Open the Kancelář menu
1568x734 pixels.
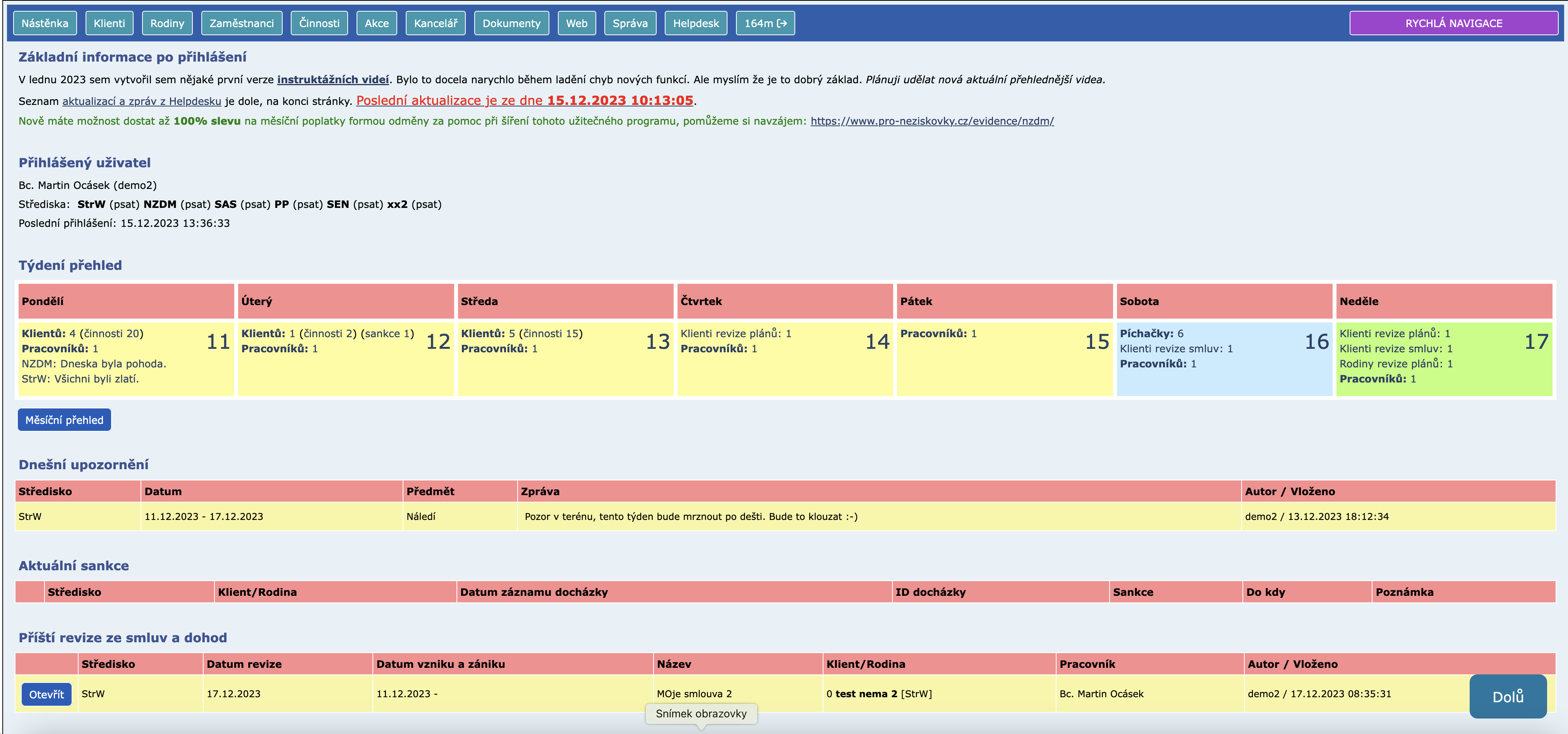coord(435,23)
